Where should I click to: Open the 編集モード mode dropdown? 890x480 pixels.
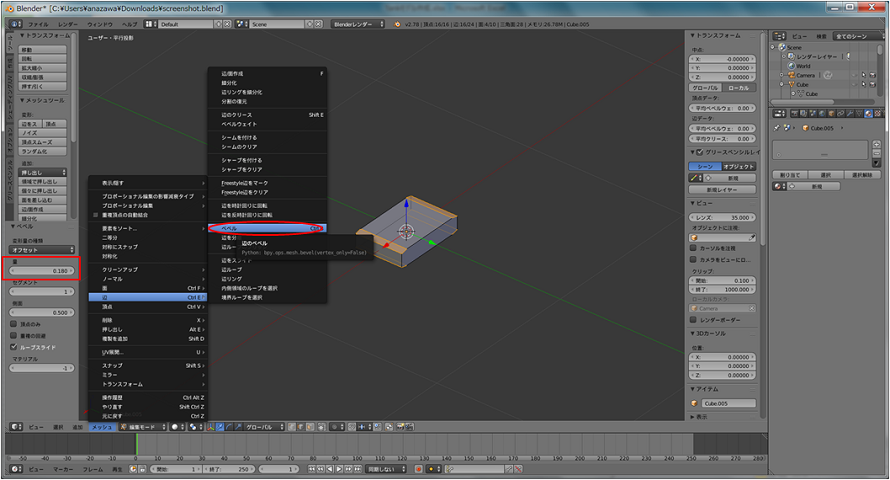(x=141, y=427)
